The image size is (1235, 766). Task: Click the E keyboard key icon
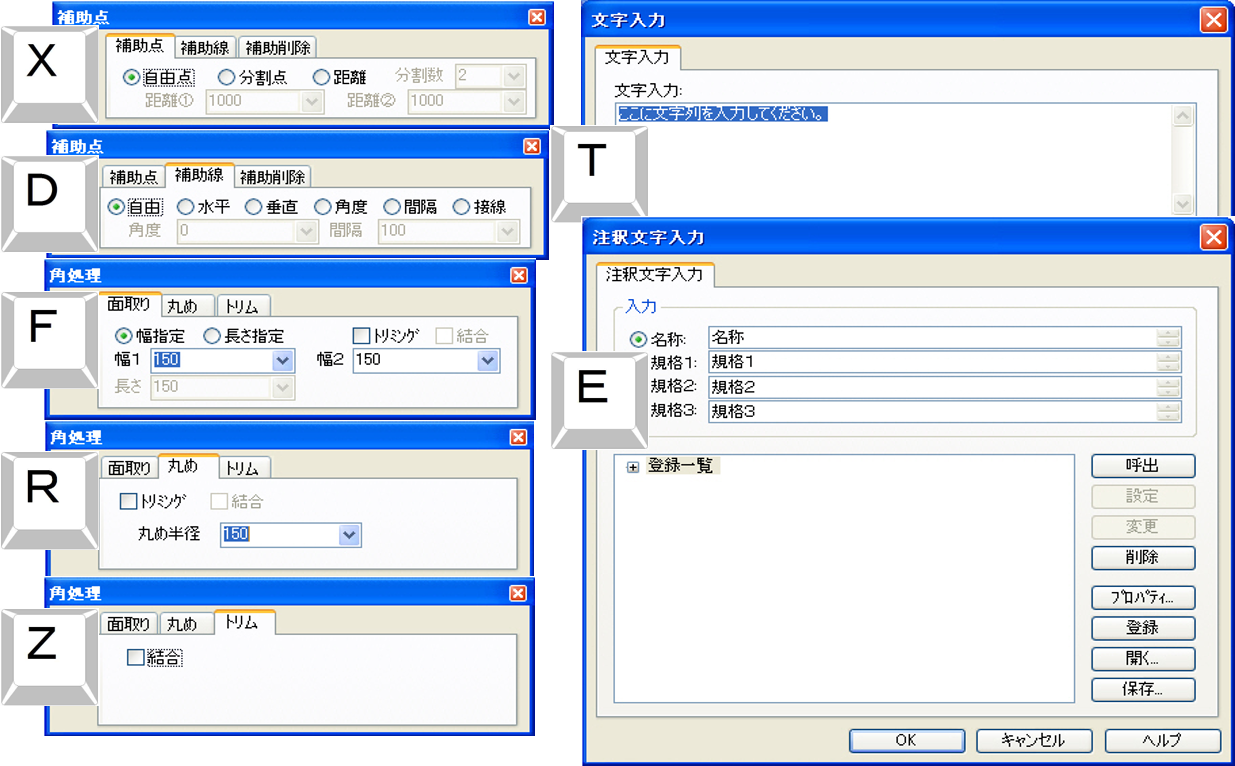[593, 389]
